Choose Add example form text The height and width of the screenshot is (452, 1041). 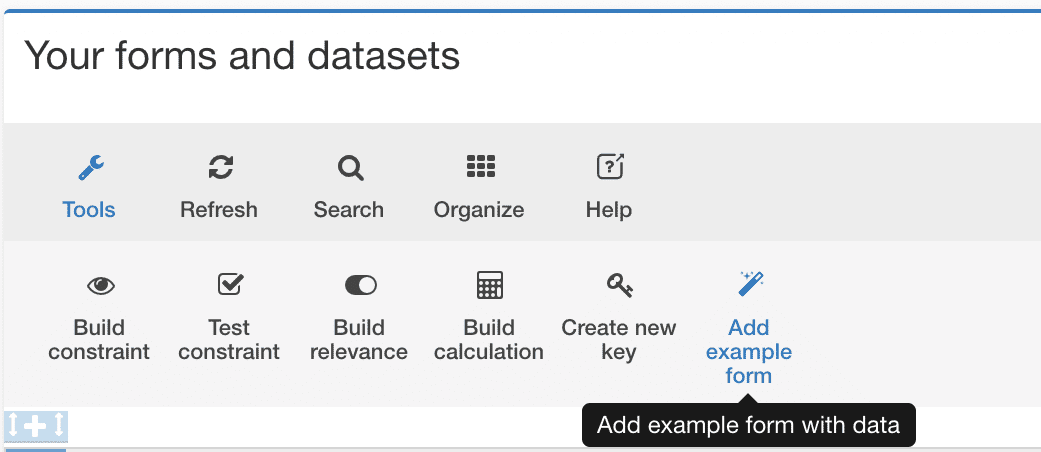748,351
